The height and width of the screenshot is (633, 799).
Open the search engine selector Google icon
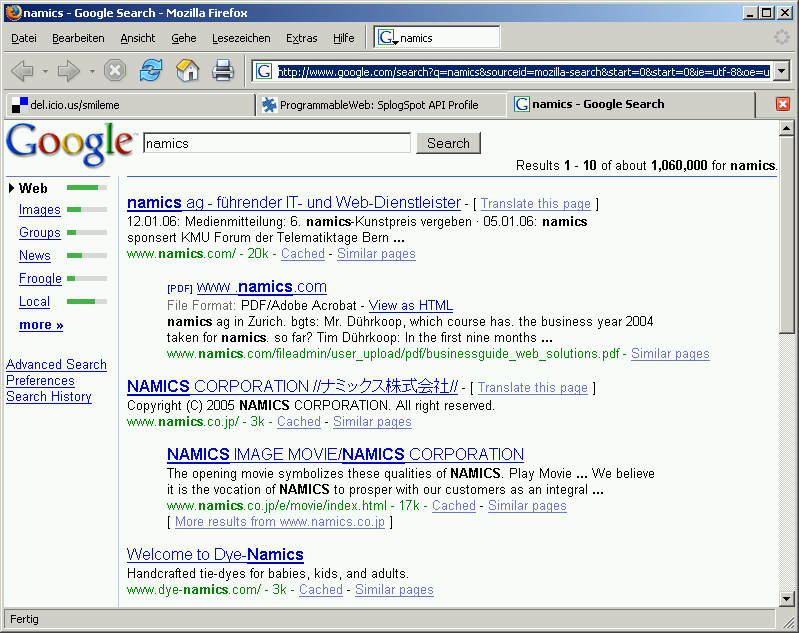pos(387,38)
